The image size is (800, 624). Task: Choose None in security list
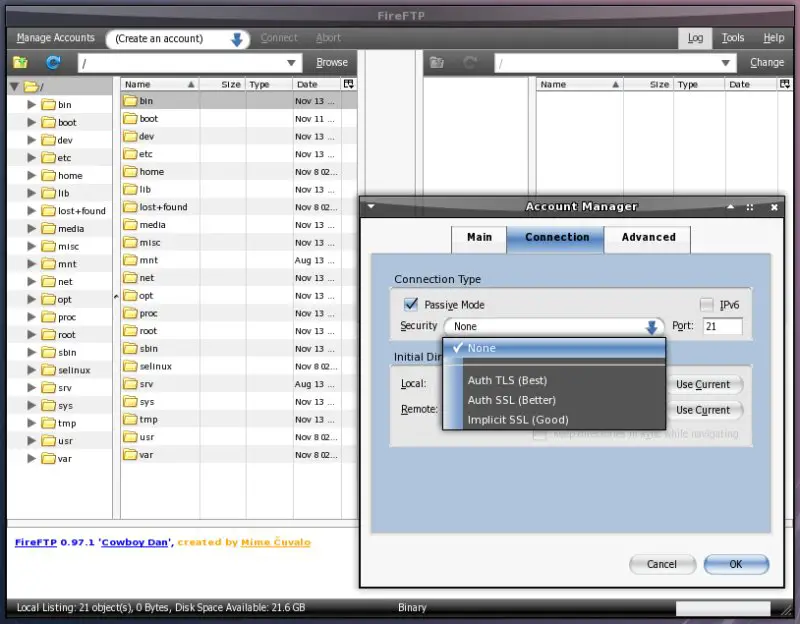pyautogui.click(x=554, y=348)
